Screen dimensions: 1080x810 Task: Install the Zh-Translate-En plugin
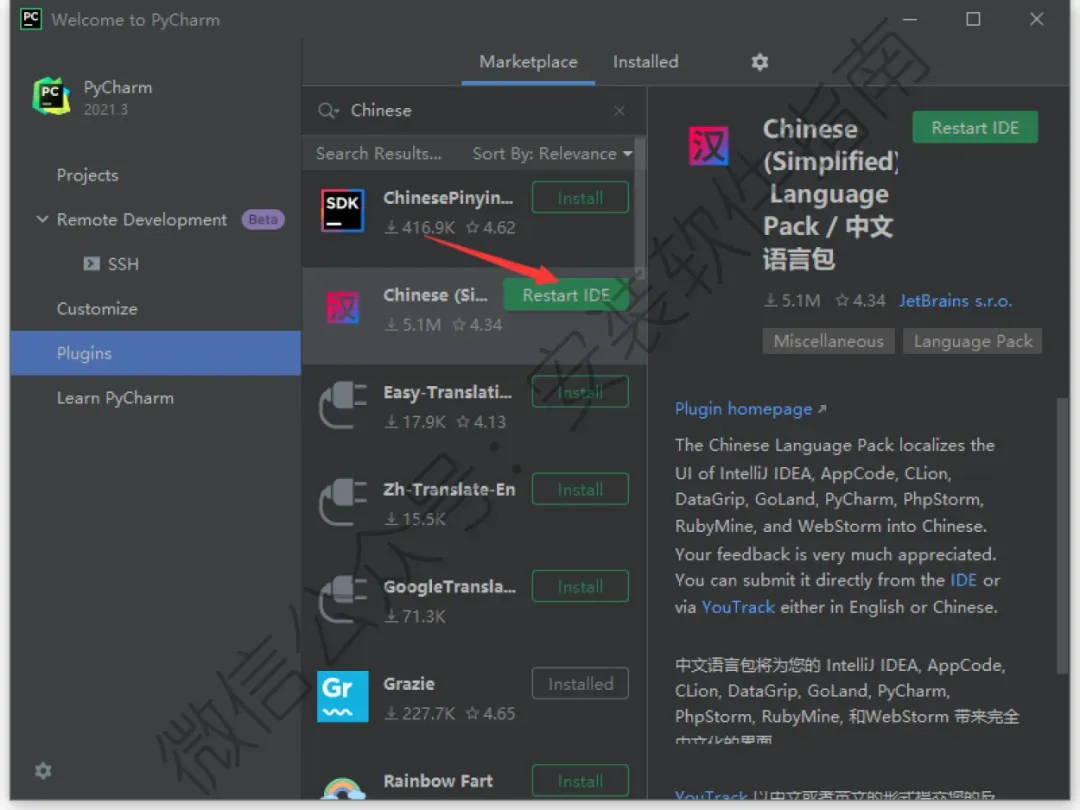580,489
